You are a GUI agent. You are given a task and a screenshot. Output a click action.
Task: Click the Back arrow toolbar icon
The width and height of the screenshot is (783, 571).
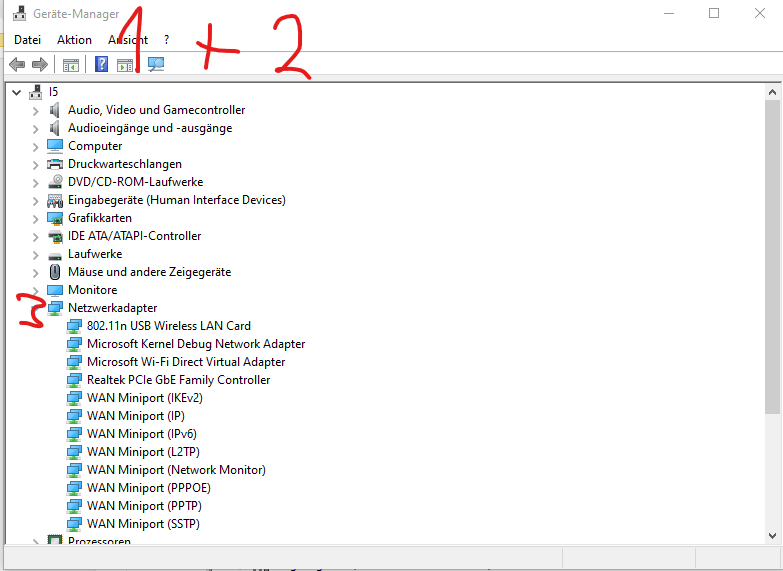click(17, 64)
